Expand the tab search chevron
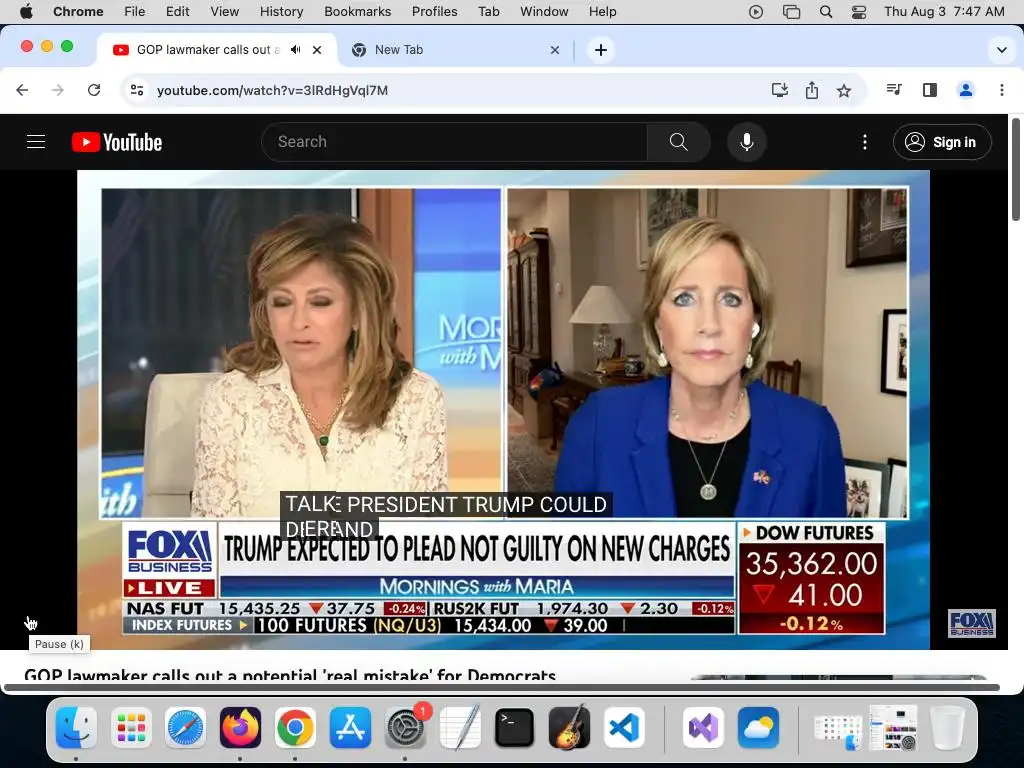Image resolution: width=1024 pixels, height=768 pixels. pos(1002,50)
